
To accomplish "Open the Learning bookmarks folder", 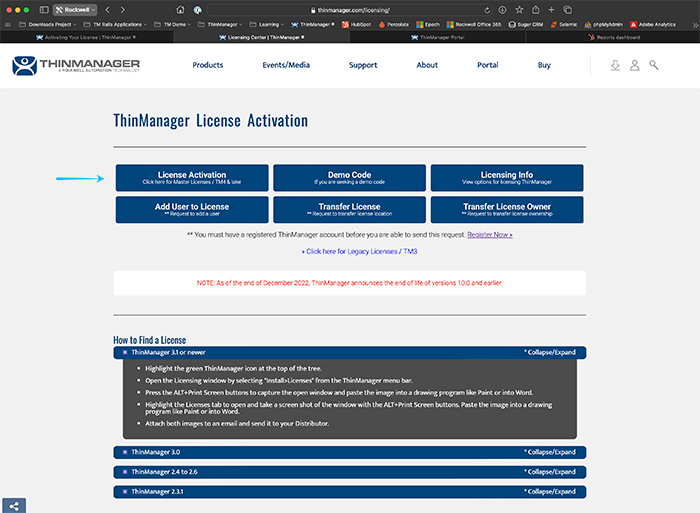I will [267, 25].
